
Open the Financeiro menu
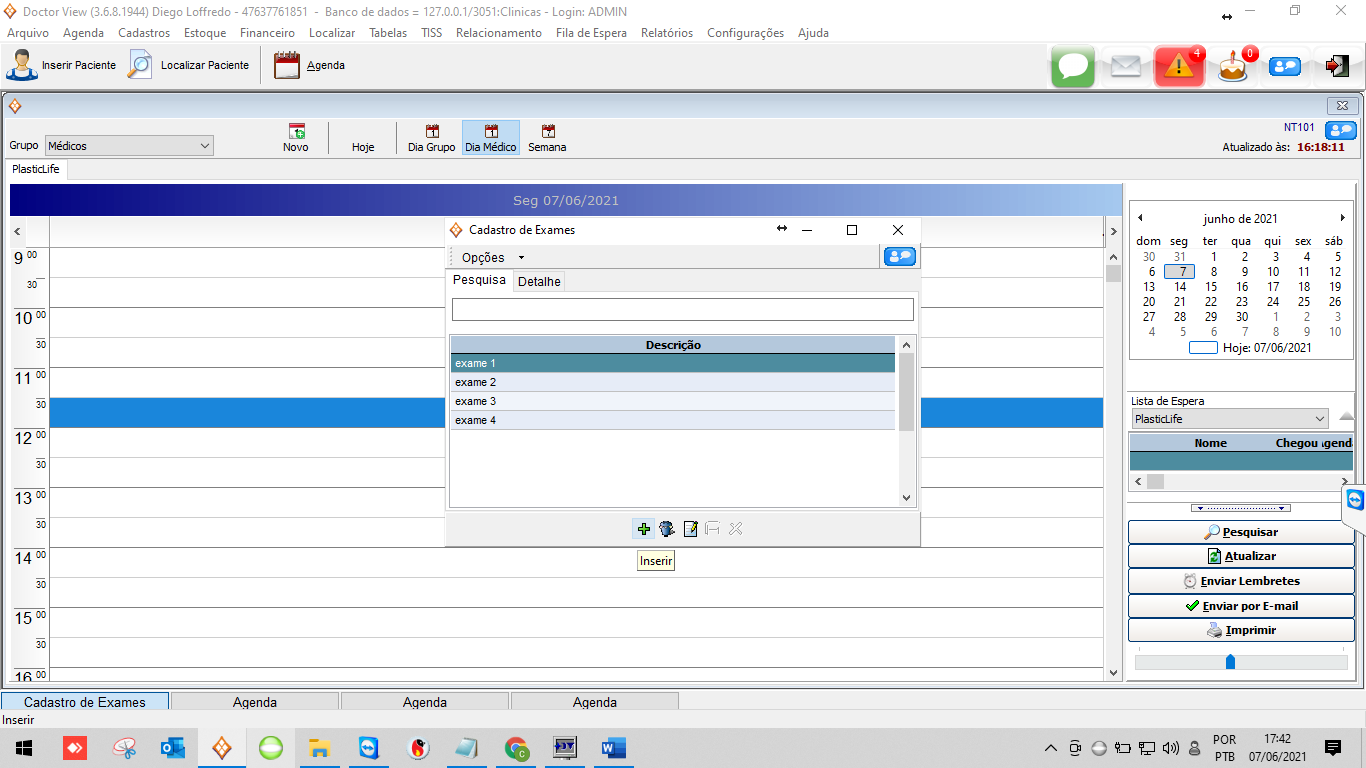tap(267, 33)
